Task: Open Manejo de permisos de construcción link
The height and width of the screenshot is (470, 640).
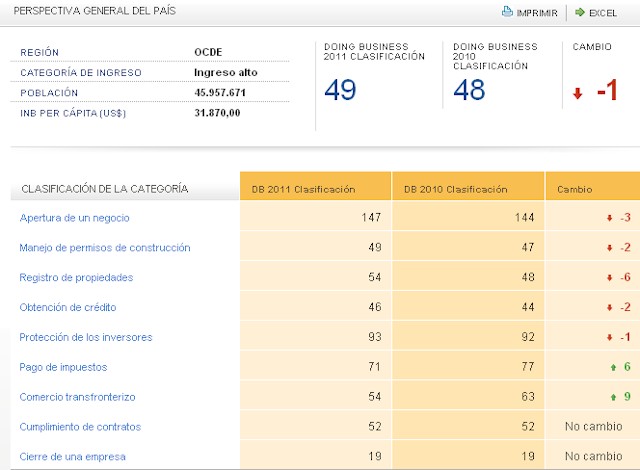Action: (x=105, y=248)
